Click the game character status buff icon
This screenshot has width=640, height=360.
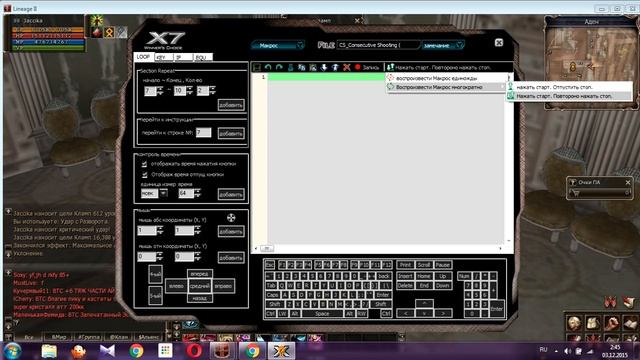(97, 20)
